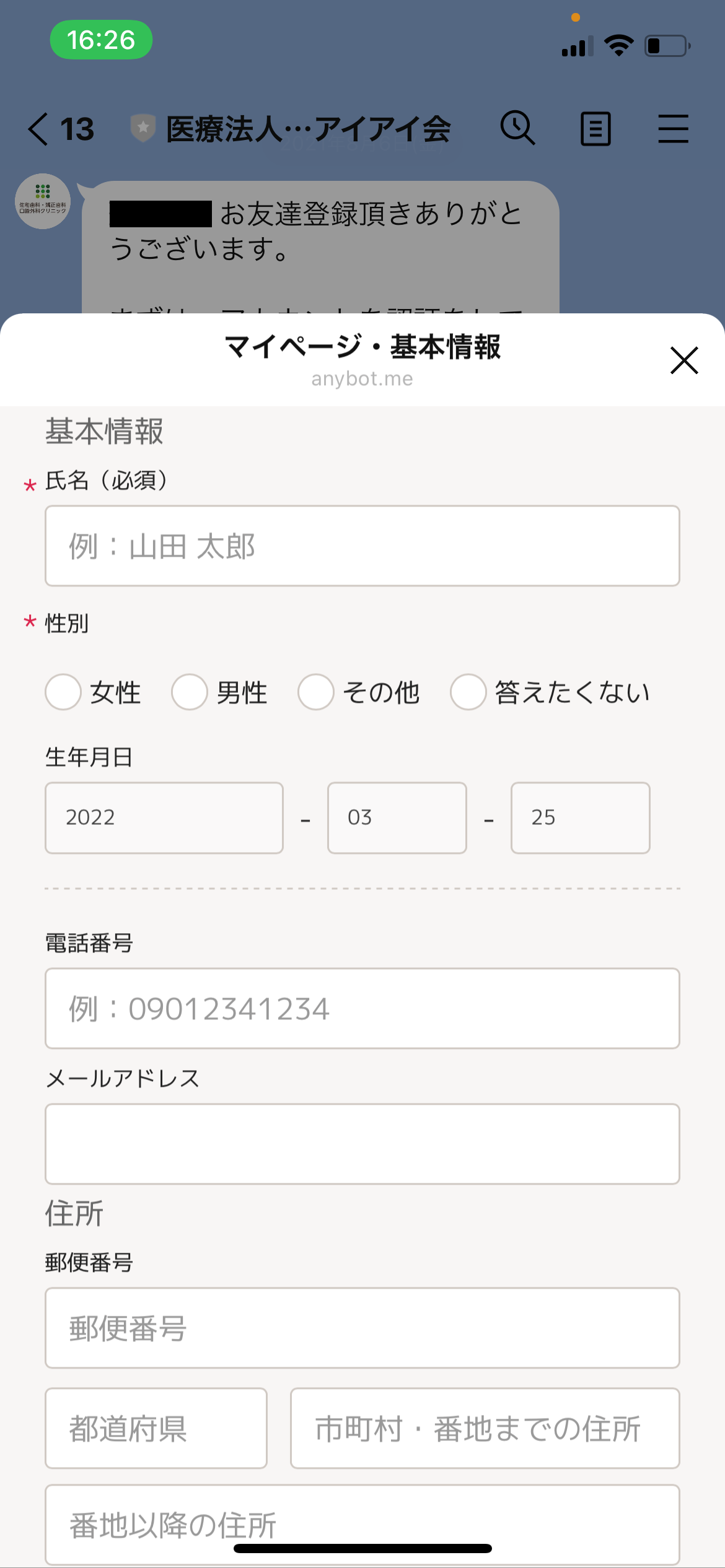This screenshot has height=1568, width=725.
Task: Select the 女性 radio option
Action: (63, 692)
